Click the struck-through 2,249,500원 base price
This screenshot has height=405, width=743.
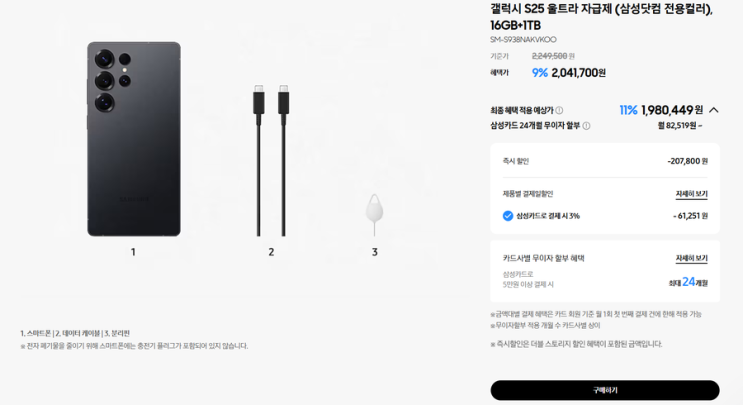tap(553, 56)
